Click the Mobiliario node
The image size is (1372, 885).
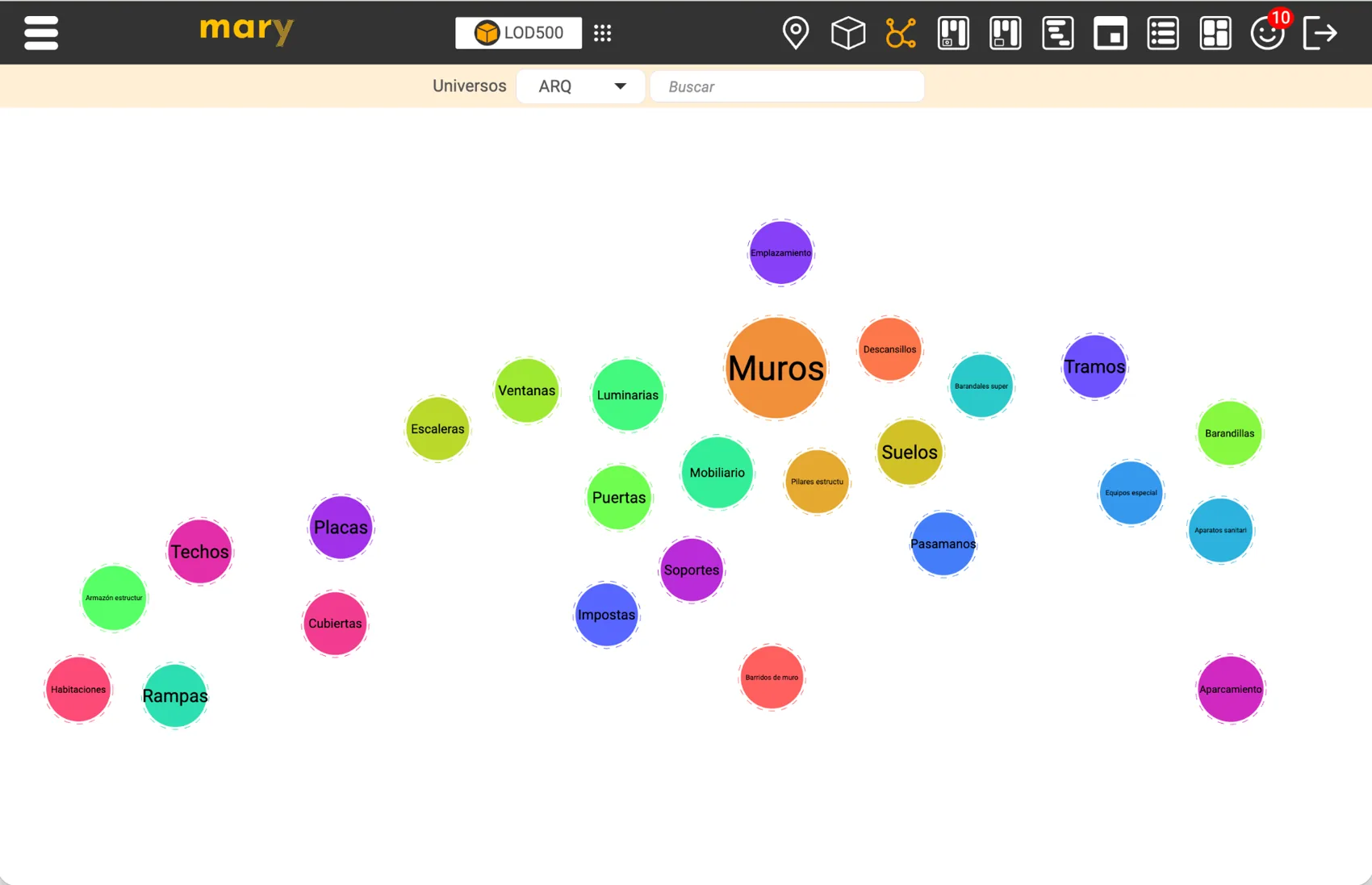717,473
